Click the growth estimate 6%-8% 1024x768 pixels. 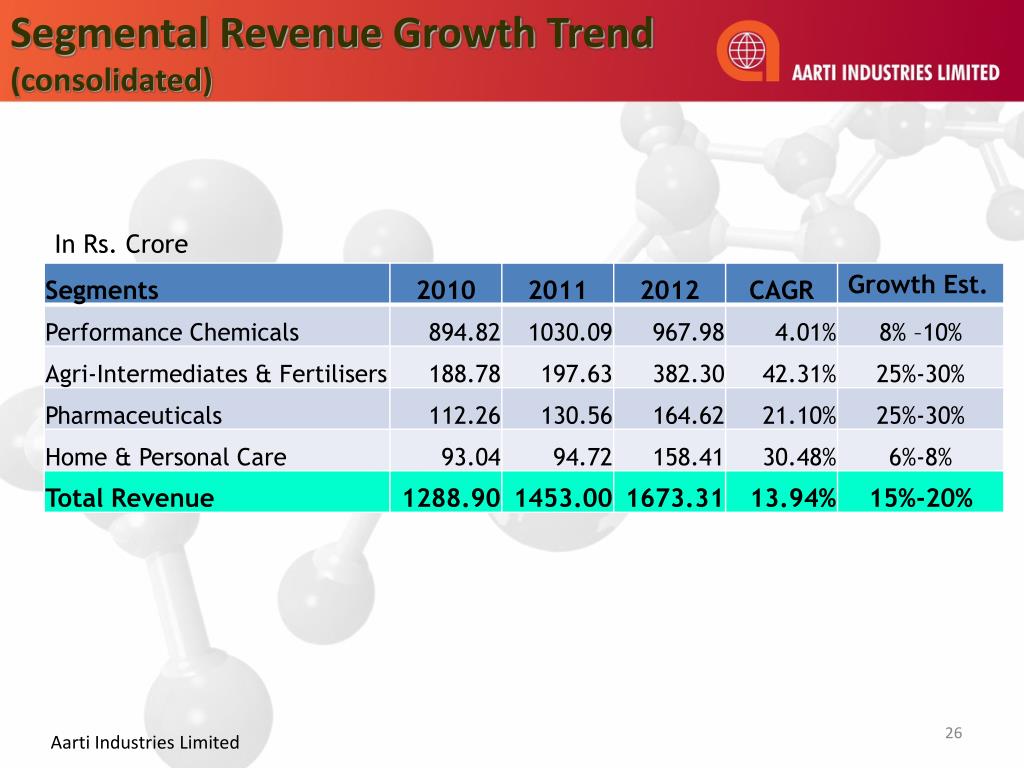[x=920, y=457]
